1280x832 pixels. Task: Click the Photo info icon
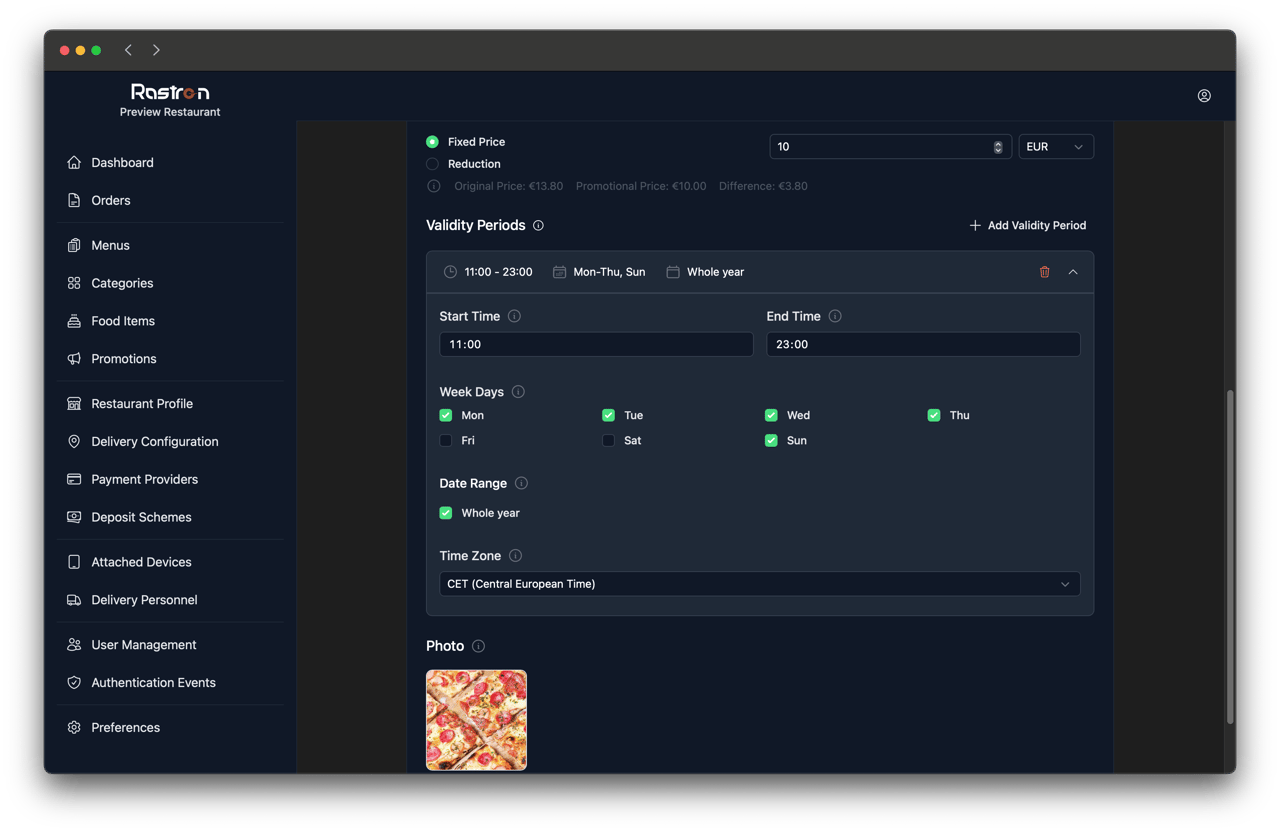point(478,646)
